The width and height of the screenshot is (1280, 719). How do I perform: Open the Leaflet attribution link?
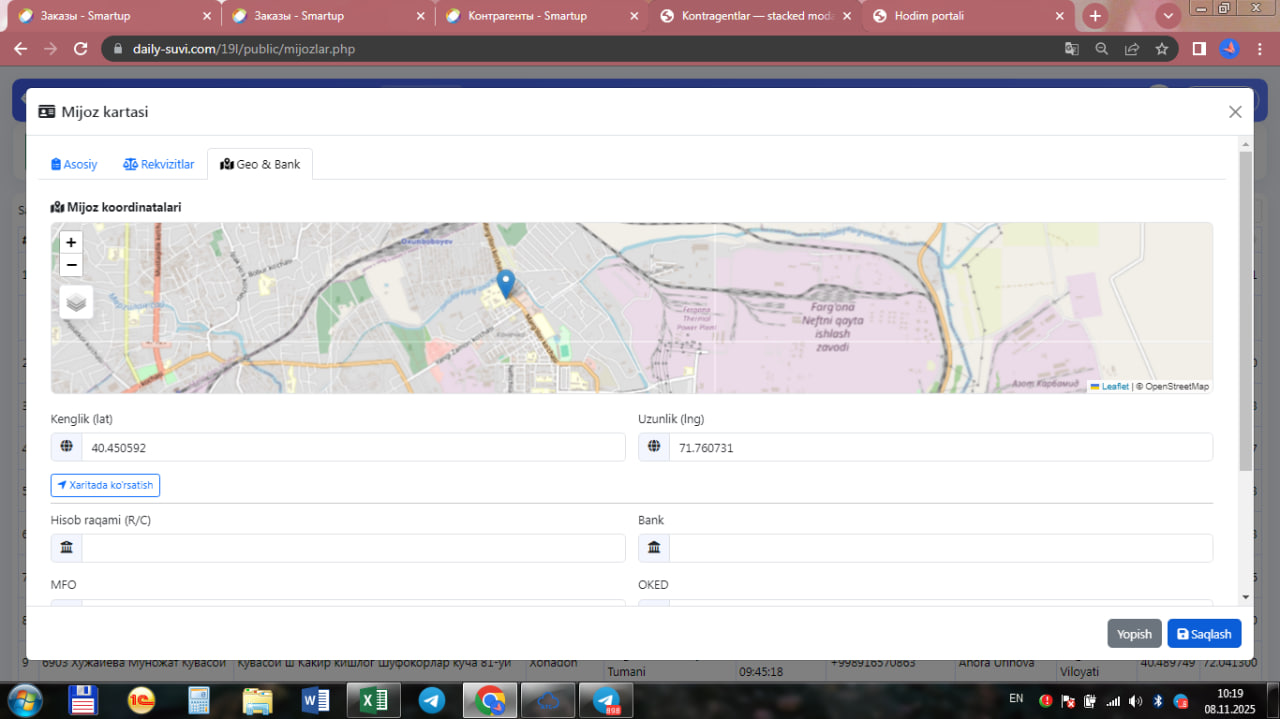coord(1115,386)
